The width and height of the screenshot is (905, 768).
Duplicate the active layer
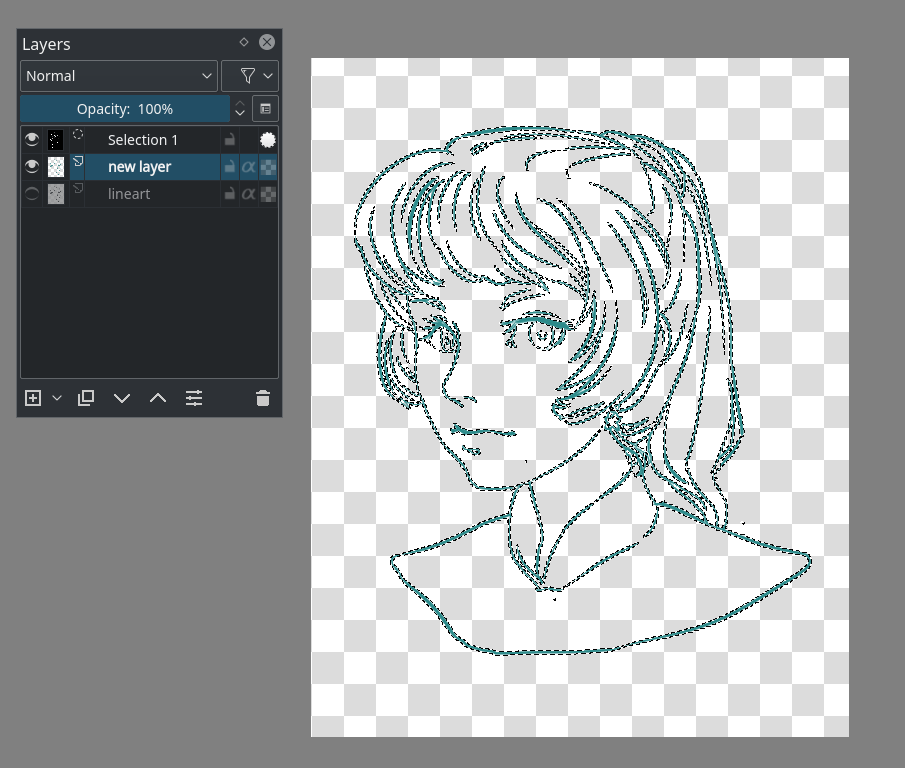click(86, 398)
